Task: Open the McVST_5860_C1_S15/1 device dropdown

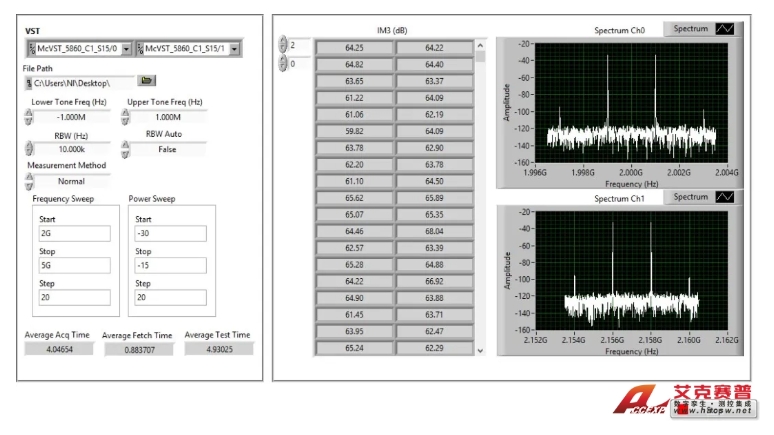Action: pos(235,49)
